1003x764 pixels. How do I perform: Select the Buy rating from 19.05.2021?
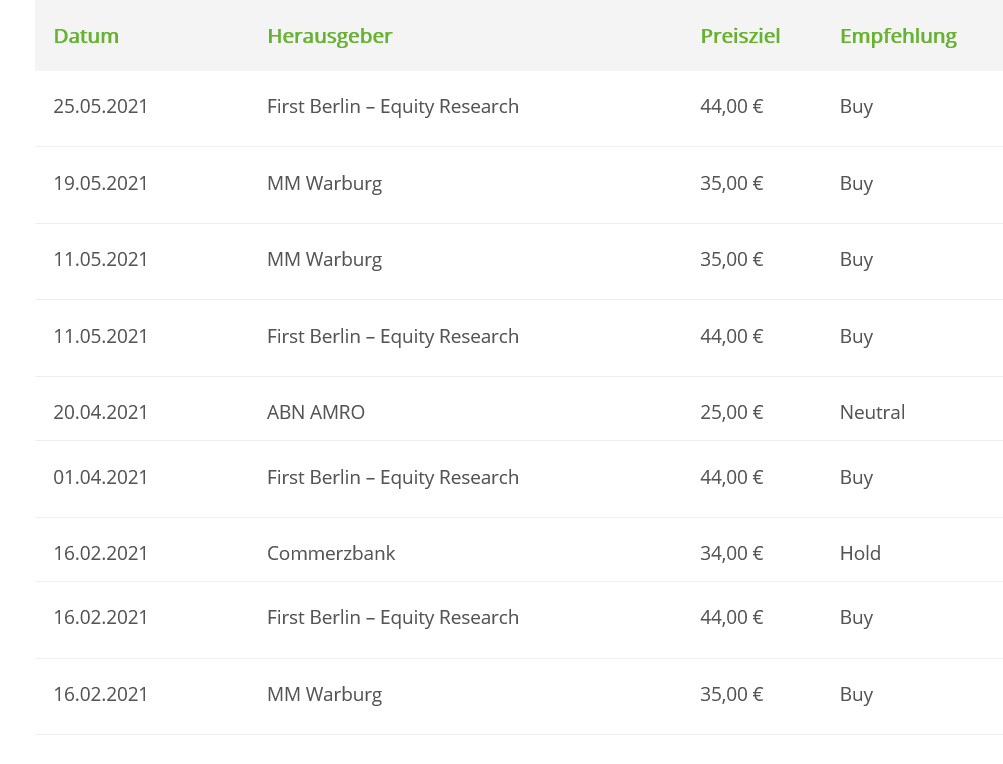856,183
